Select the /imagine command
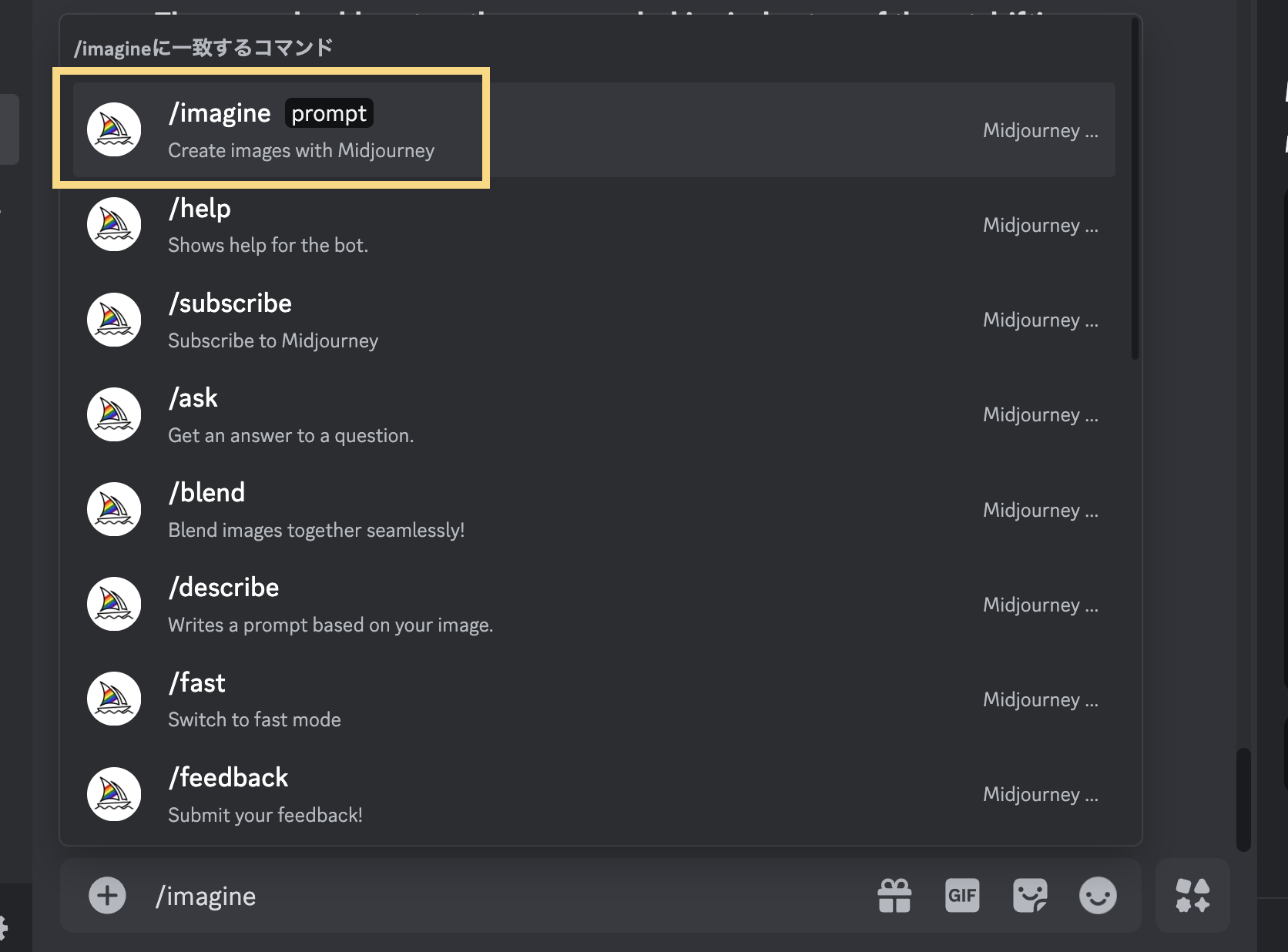The image size is (1288, 952). pyautogui.click(x=220, y=114)
